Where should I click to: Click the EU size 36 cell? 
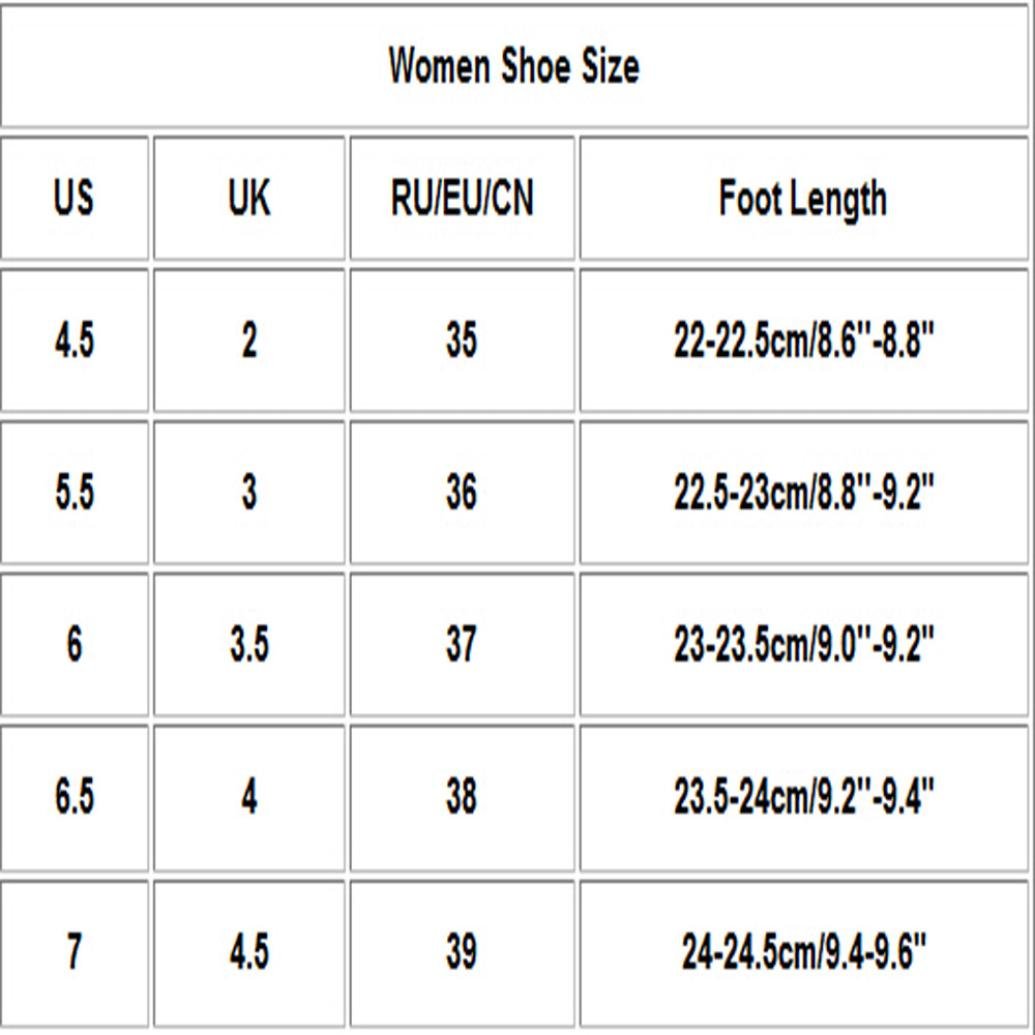(x=462, y=493)
